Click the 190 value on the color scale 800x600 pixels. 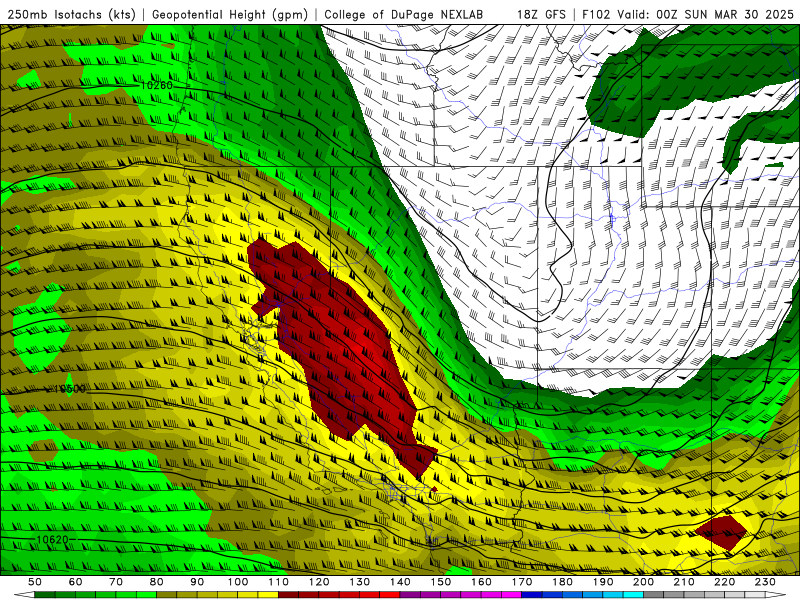[603, 582]
